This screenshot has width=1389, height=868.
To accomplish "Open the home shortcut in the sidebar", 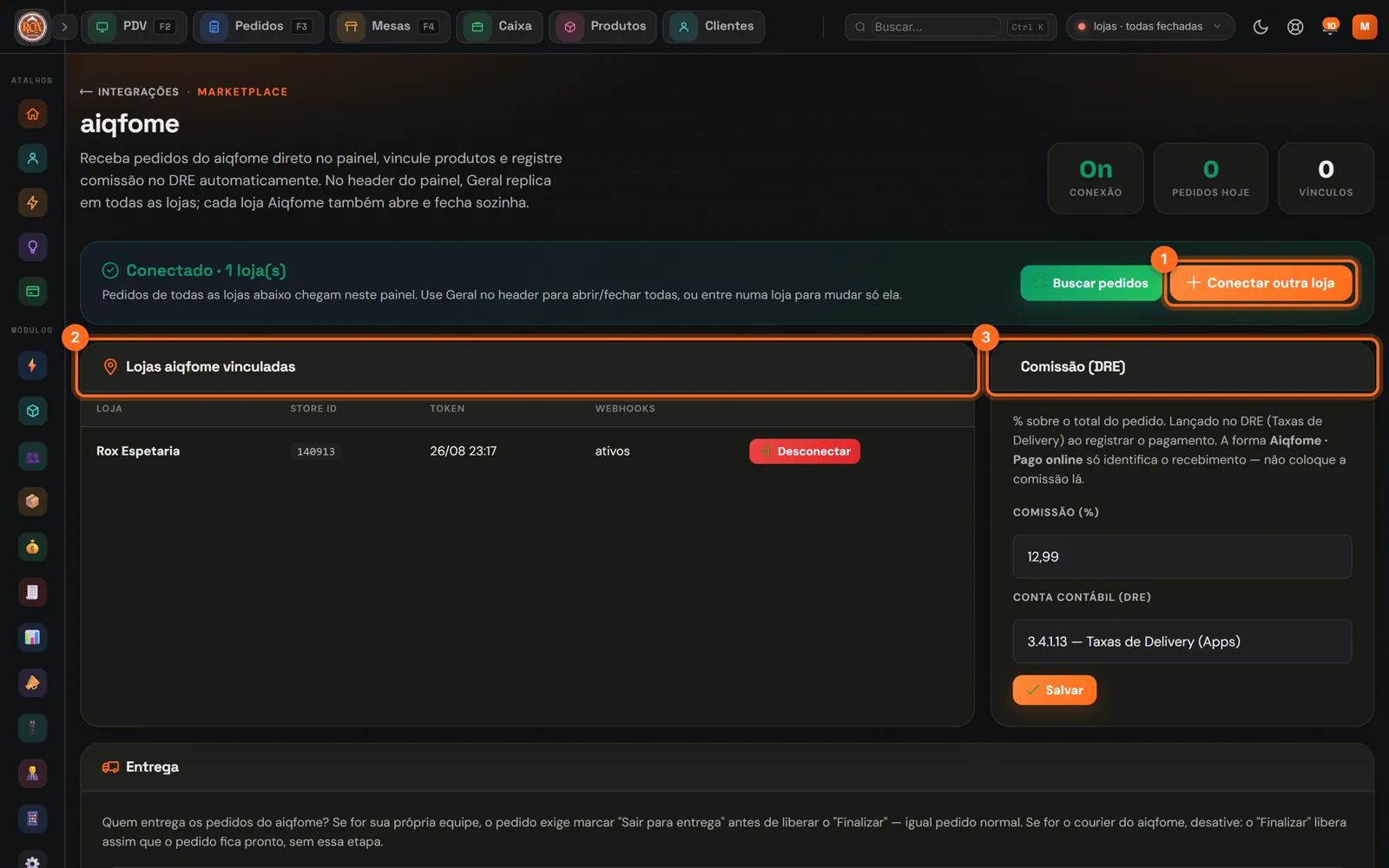I will pos(32,114).
